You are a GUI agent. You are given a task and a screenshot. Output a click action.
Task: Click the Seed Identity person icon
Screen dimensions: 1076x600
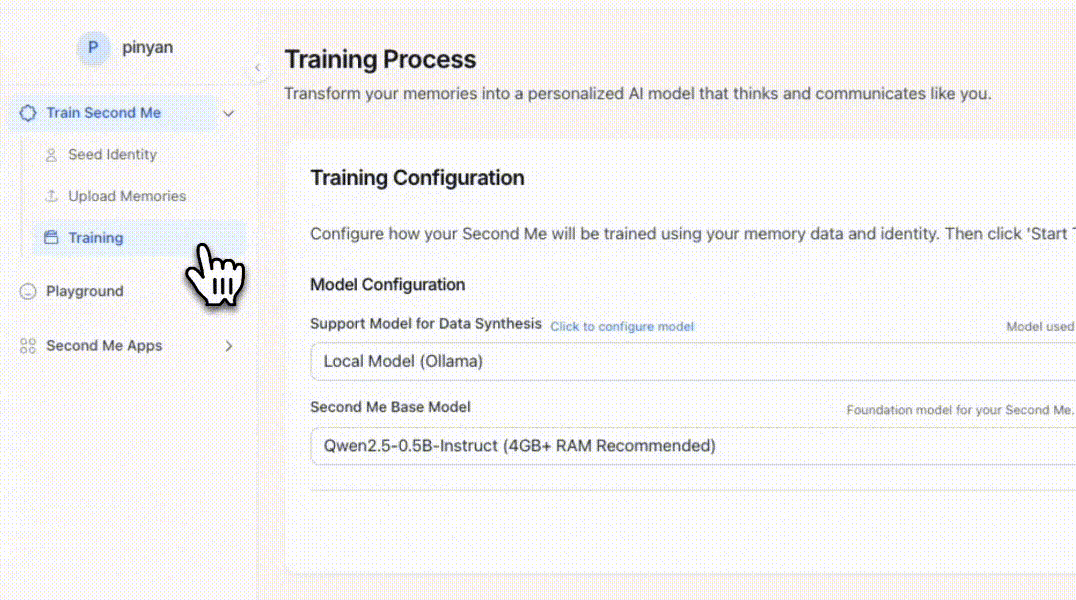click(x=51, y=155)
